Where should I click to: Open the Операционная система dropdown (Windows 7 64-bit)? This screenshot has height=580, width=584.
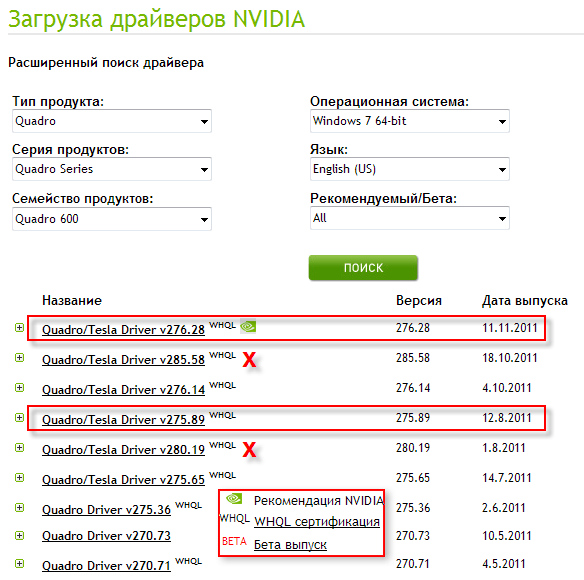point(410,121)
